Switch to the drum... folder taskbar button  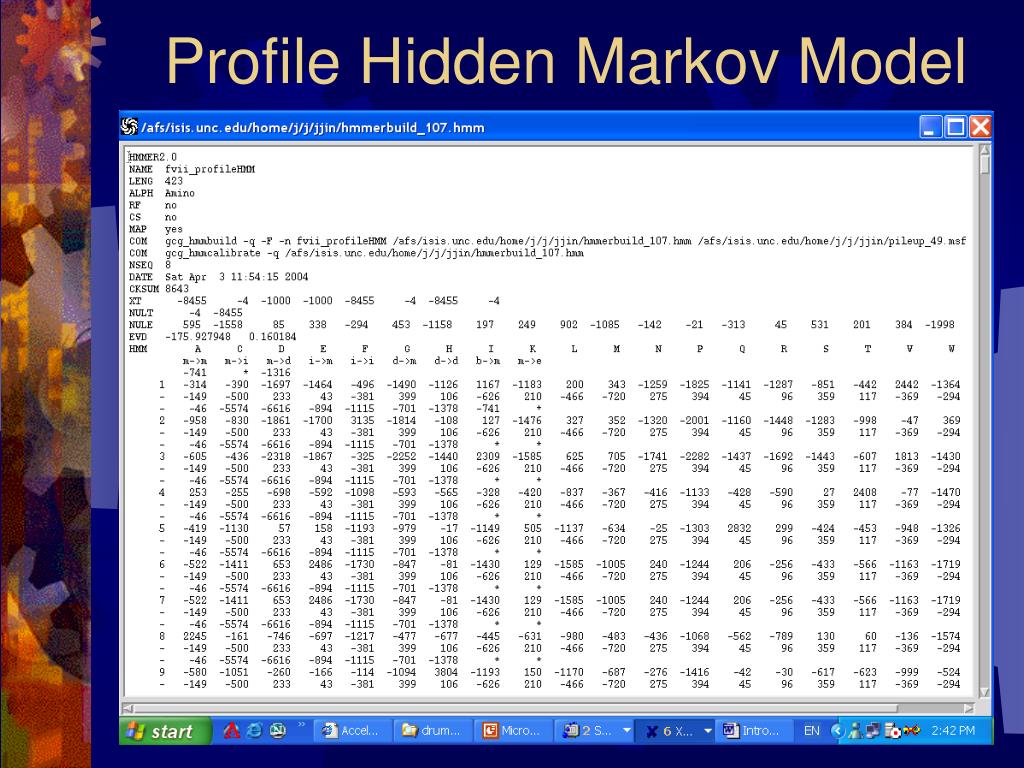[434, 731]
